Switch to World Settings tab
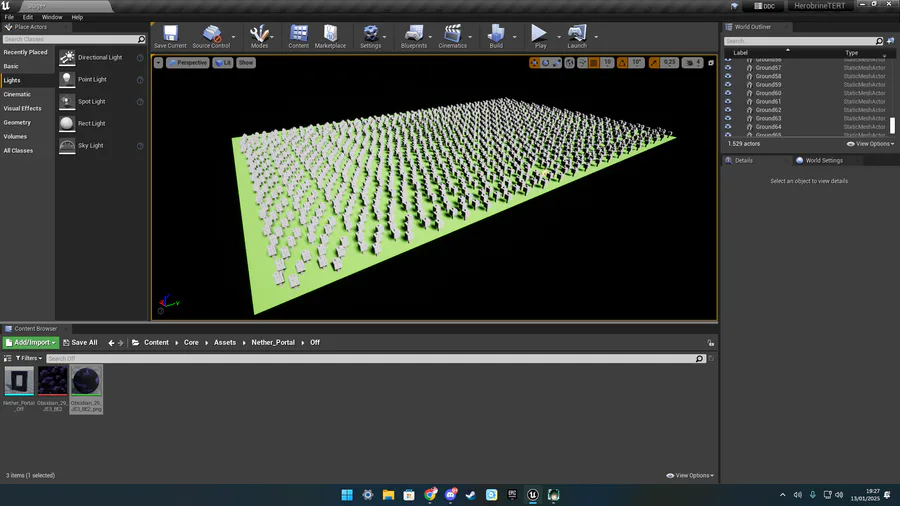The height and width of the screenshot is (506, 900). (x=824, y=161)
